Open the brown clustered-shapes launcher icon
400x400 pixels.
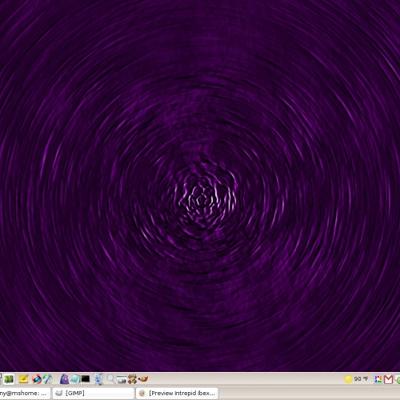pyautogui.click(x=132, y=379)
